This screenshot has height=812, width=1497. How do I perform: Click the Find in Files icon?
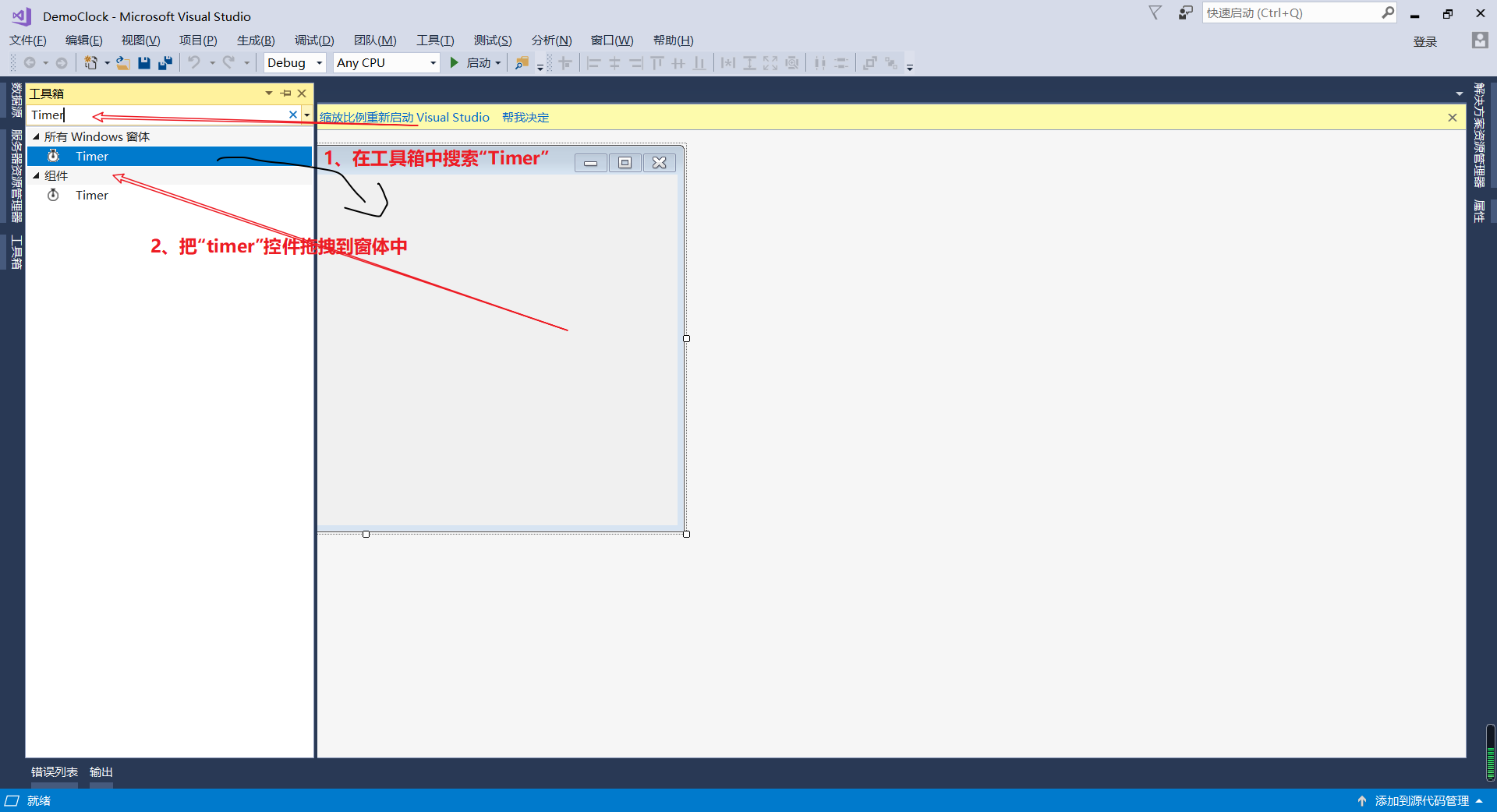click(522, 63)
